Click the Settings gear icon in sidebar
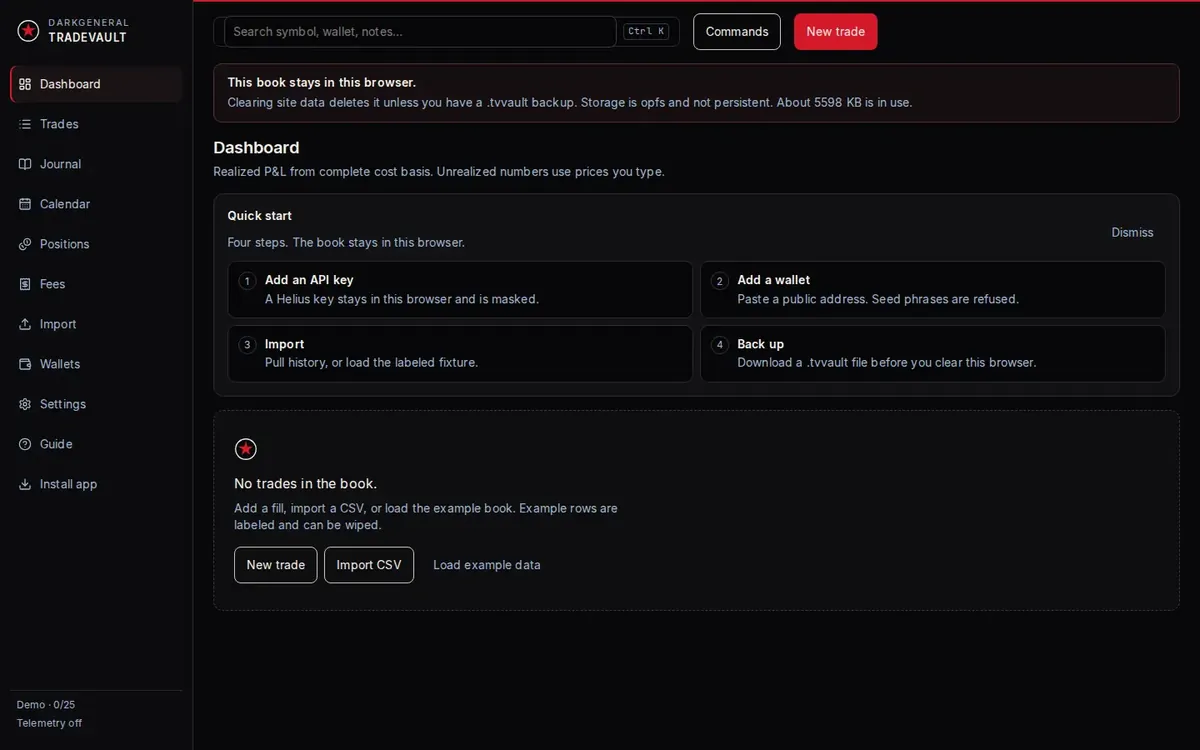Screen dimensions: 1200x750 (x=25, y=404)
